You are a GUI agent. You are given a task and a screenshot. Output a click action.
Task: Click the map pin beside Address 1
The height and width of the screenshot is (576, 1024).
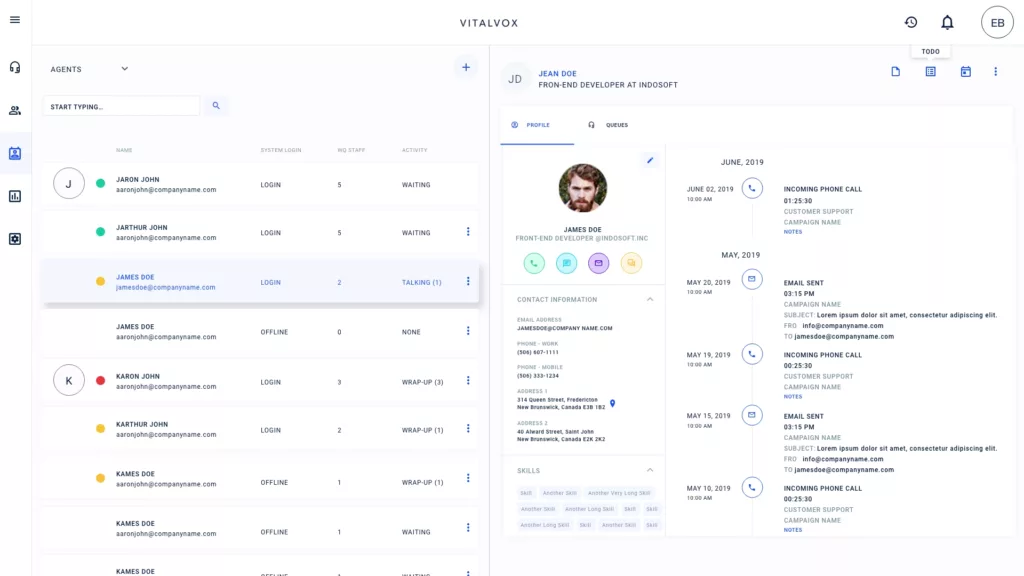click(612, 404)
